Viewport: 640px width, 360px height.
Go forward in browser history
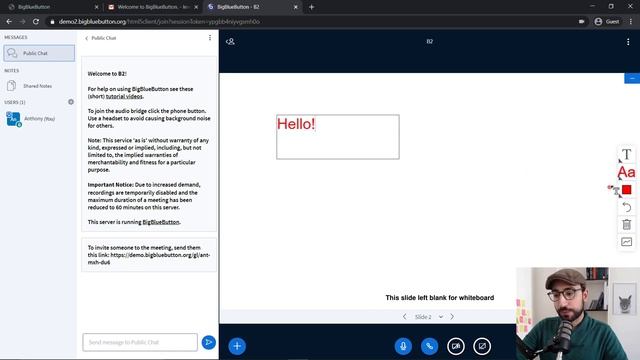click(22, 22)
